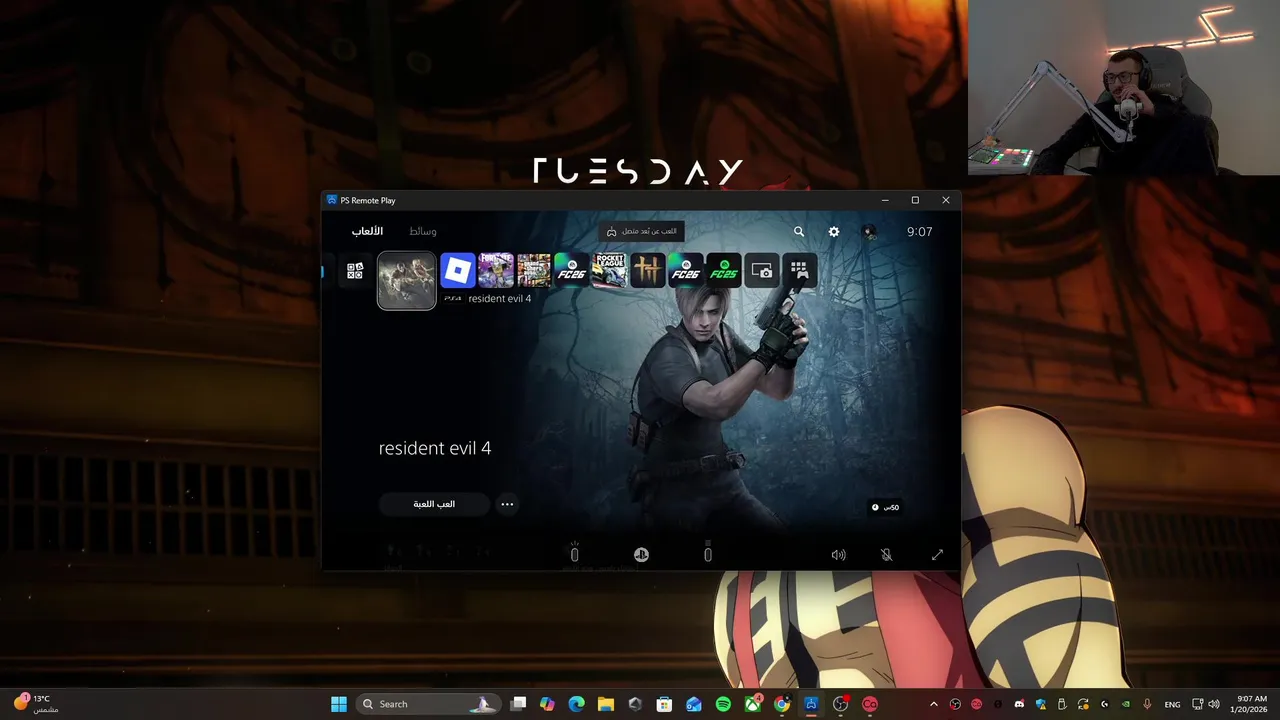Click the Create (share) button icon
The image size is (1280, 720).
574,554
